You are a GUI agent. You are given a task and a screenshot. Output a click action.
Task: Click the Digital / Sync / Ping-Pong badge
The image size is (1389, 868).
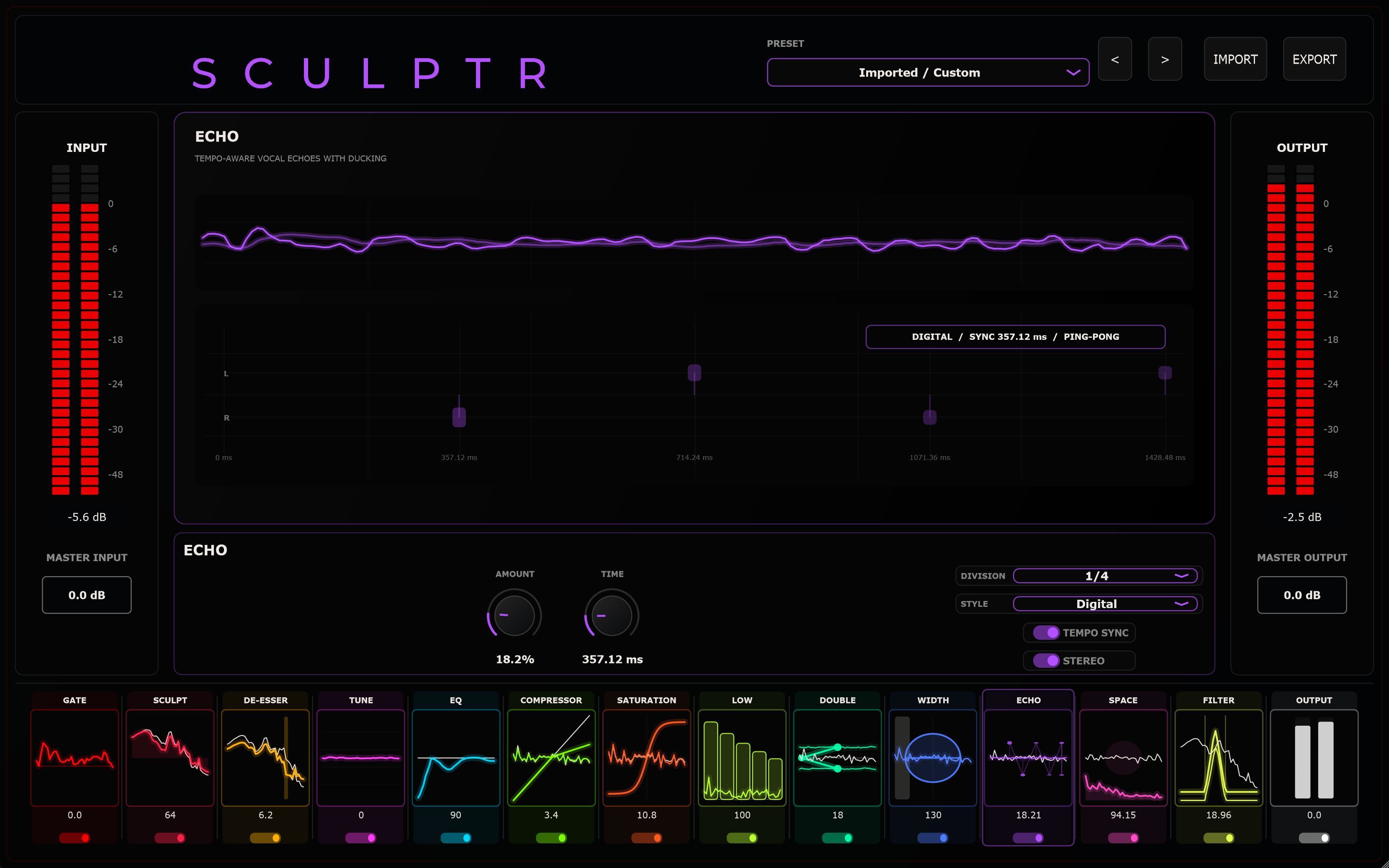pyautogui.click(x=1015, y=337)
